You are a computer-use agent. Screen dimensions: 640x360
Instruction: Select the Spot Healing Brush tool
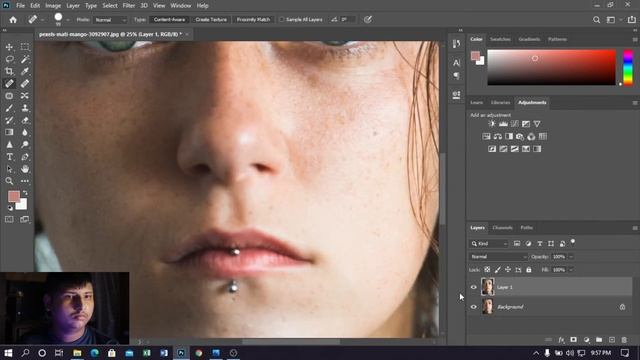pyautogui.click(x=9, y=84)
